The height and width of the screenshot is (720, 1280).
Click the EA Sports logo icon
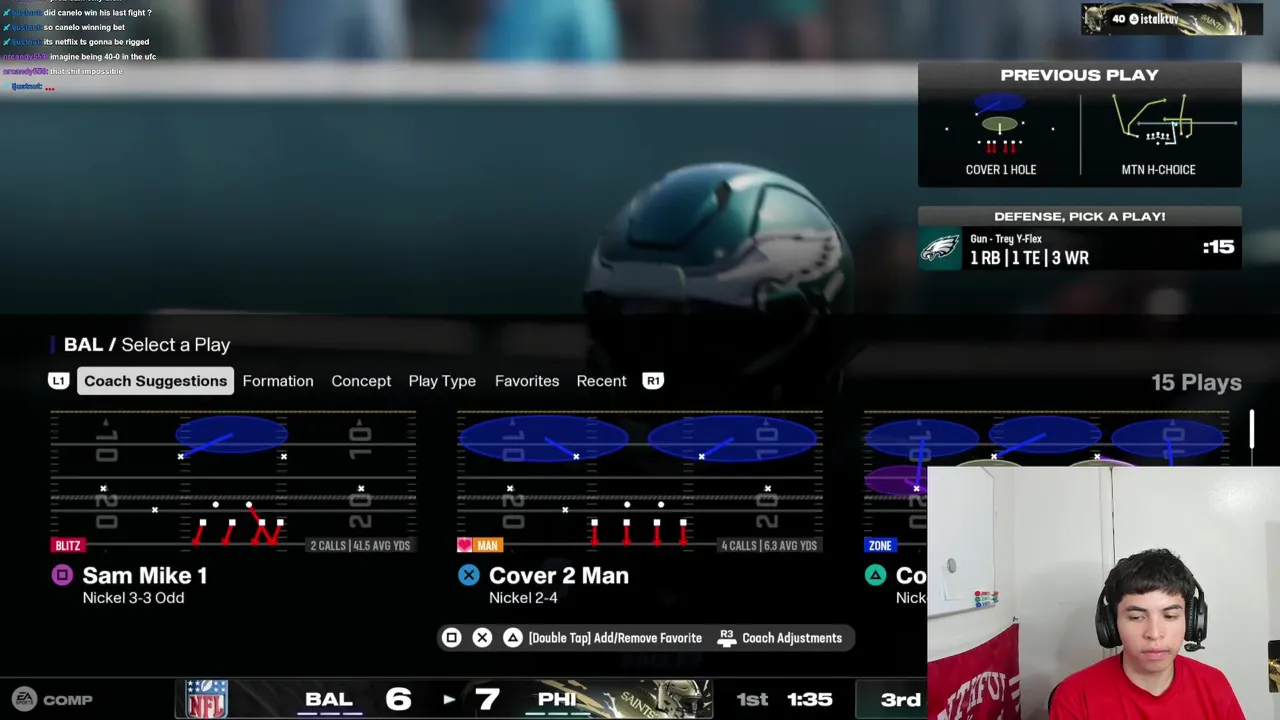click(x=24, y=699)
